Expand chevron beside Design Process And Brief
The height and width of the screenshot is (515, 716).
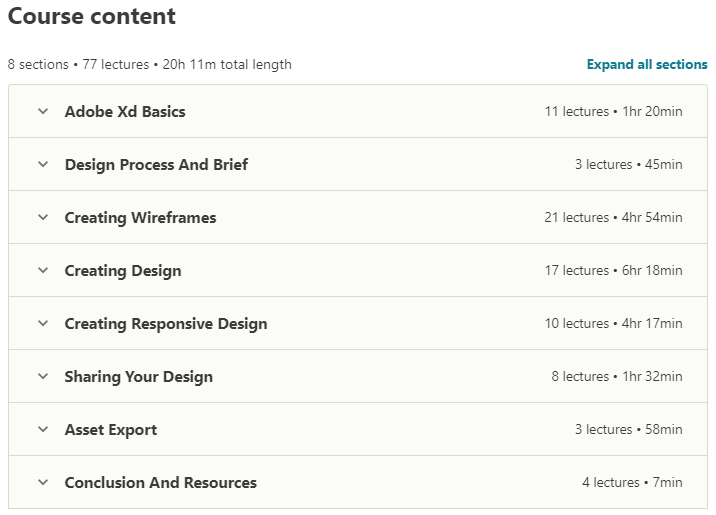[x=43, y=164]
